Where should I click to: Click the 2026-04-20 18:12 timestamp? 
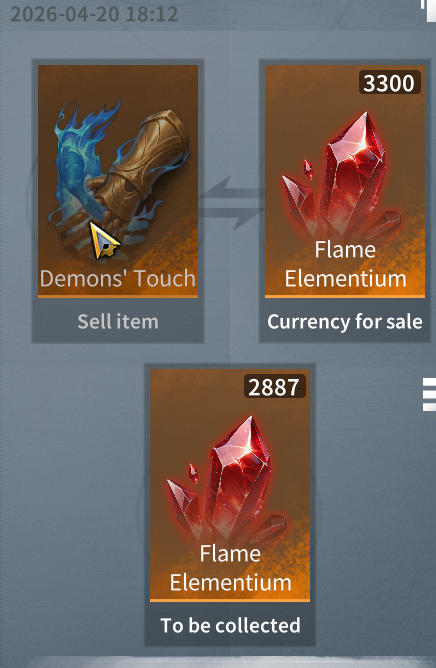tap(94, 14)
